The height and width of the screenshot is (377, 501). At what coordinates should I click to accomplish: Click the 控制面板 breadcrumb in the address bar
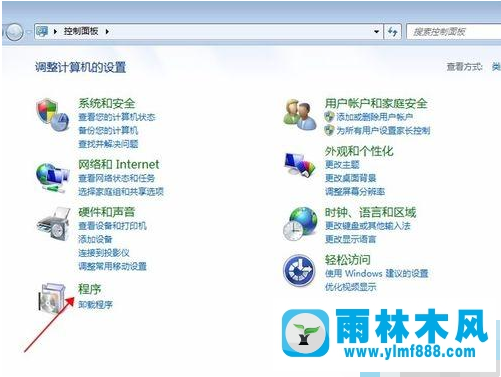[81, 31]
